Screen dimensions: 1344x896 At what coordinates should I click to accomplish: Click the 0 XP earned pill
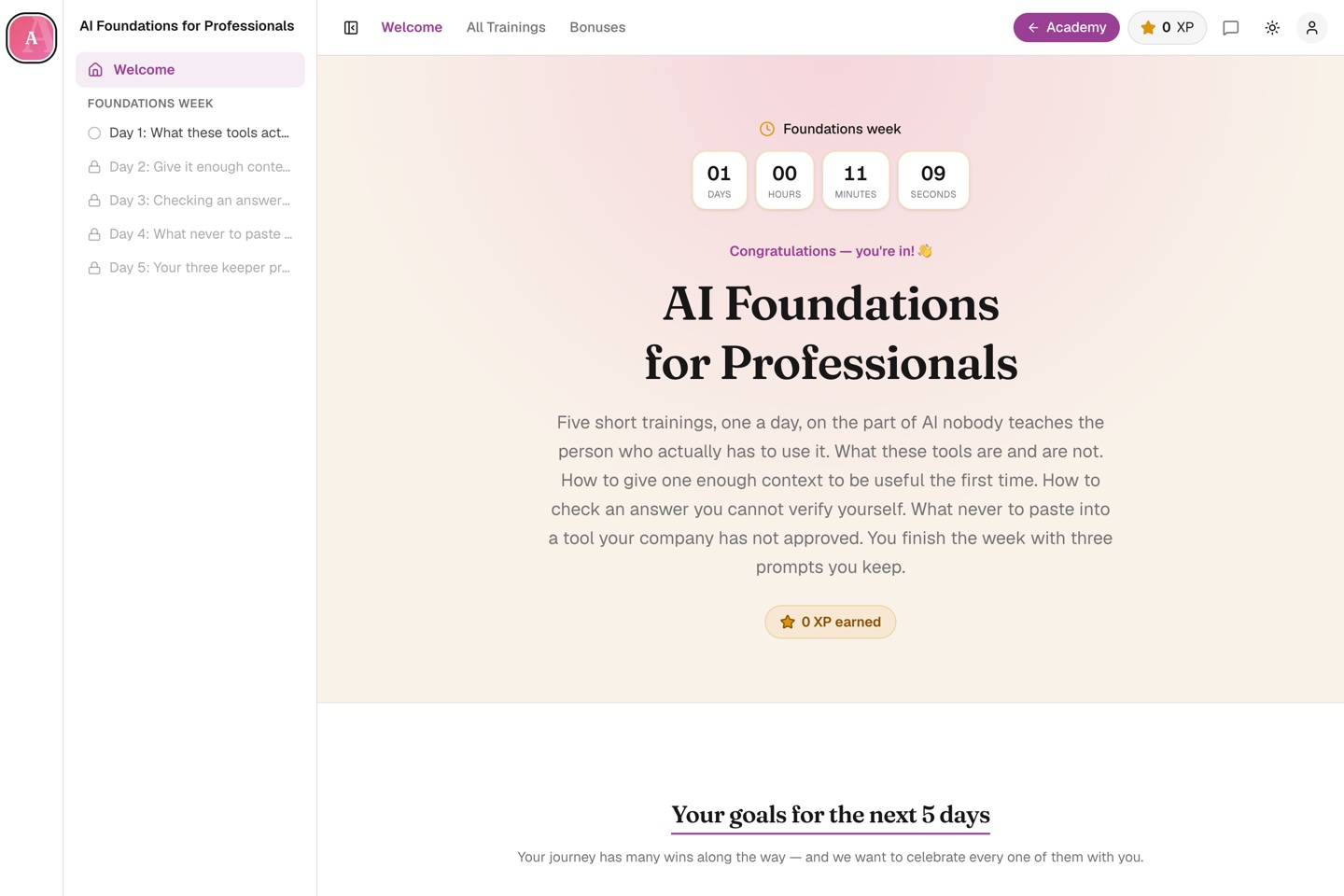pos(831,622)
